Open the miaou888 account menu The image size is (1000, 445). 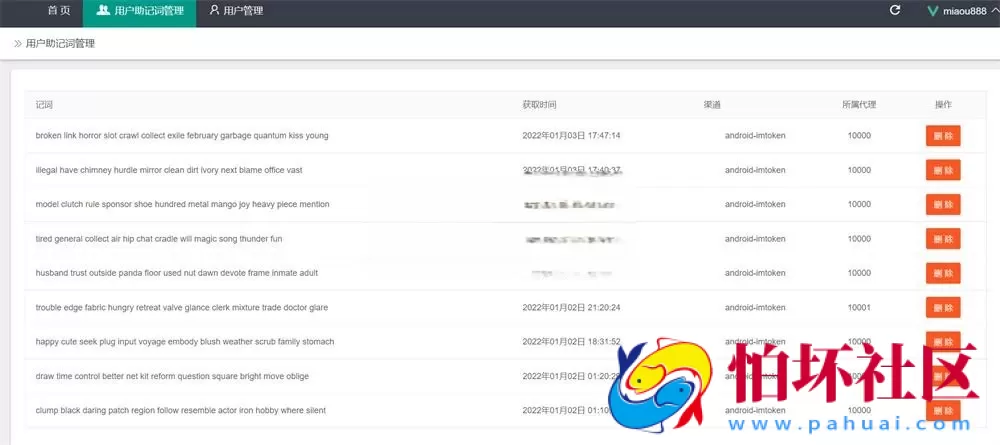(964, 11)
